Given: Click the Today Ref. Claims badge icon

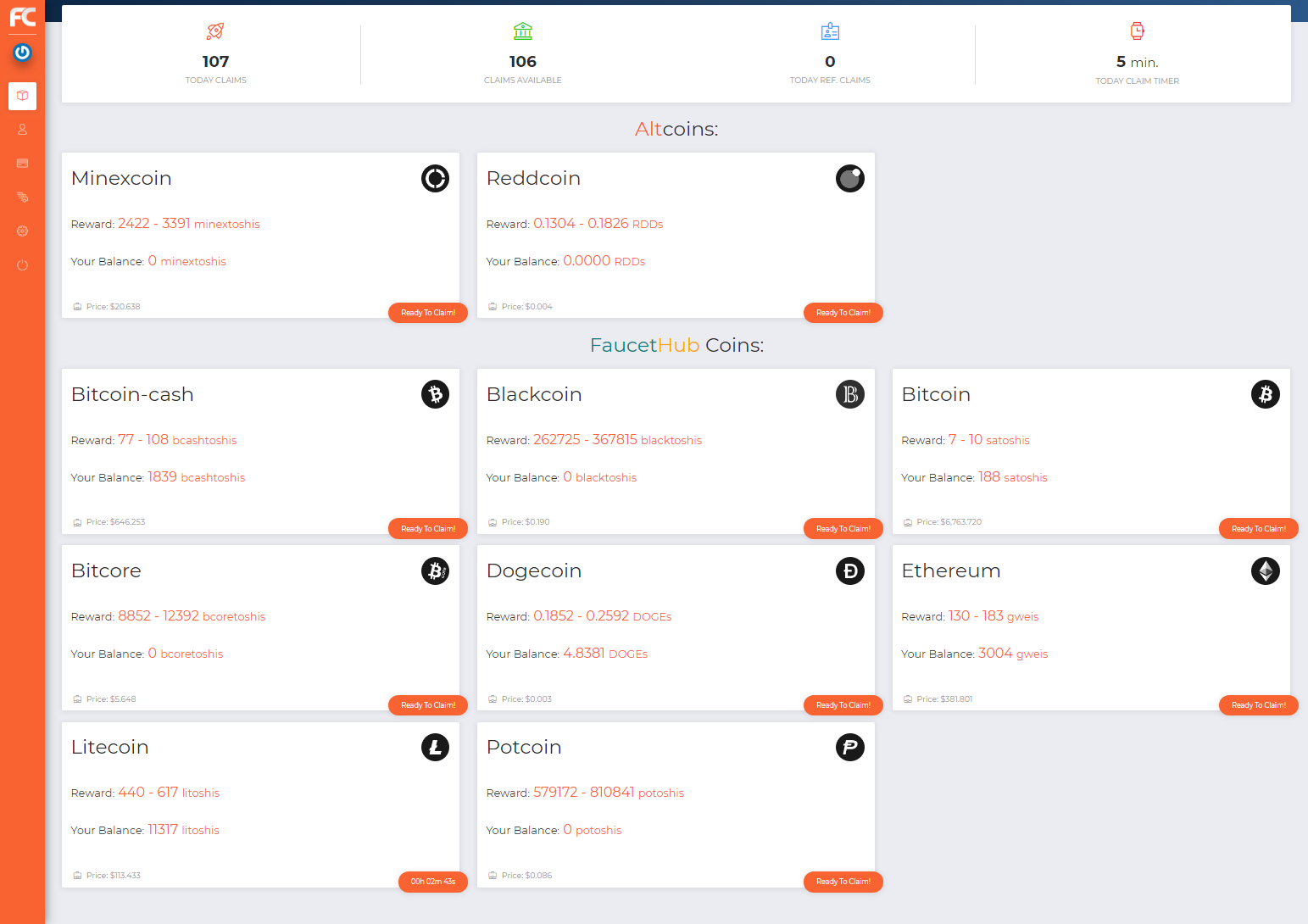Looking at the screenshot, I should click(830, 31).
